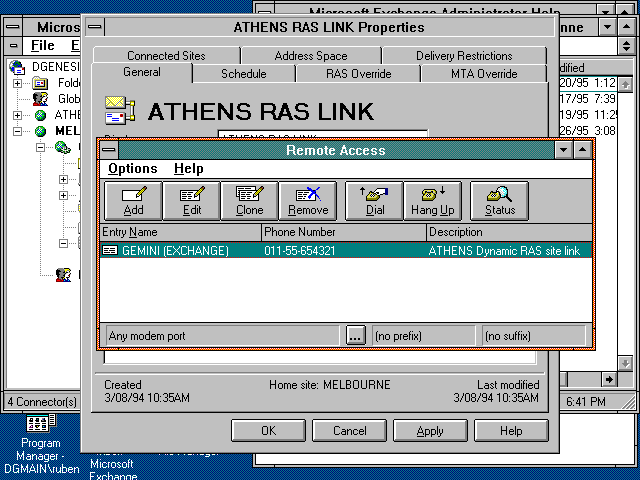Expand the Folders tree node
The image size is (640, 480).
pyautogui.click(x=18, y=83)
